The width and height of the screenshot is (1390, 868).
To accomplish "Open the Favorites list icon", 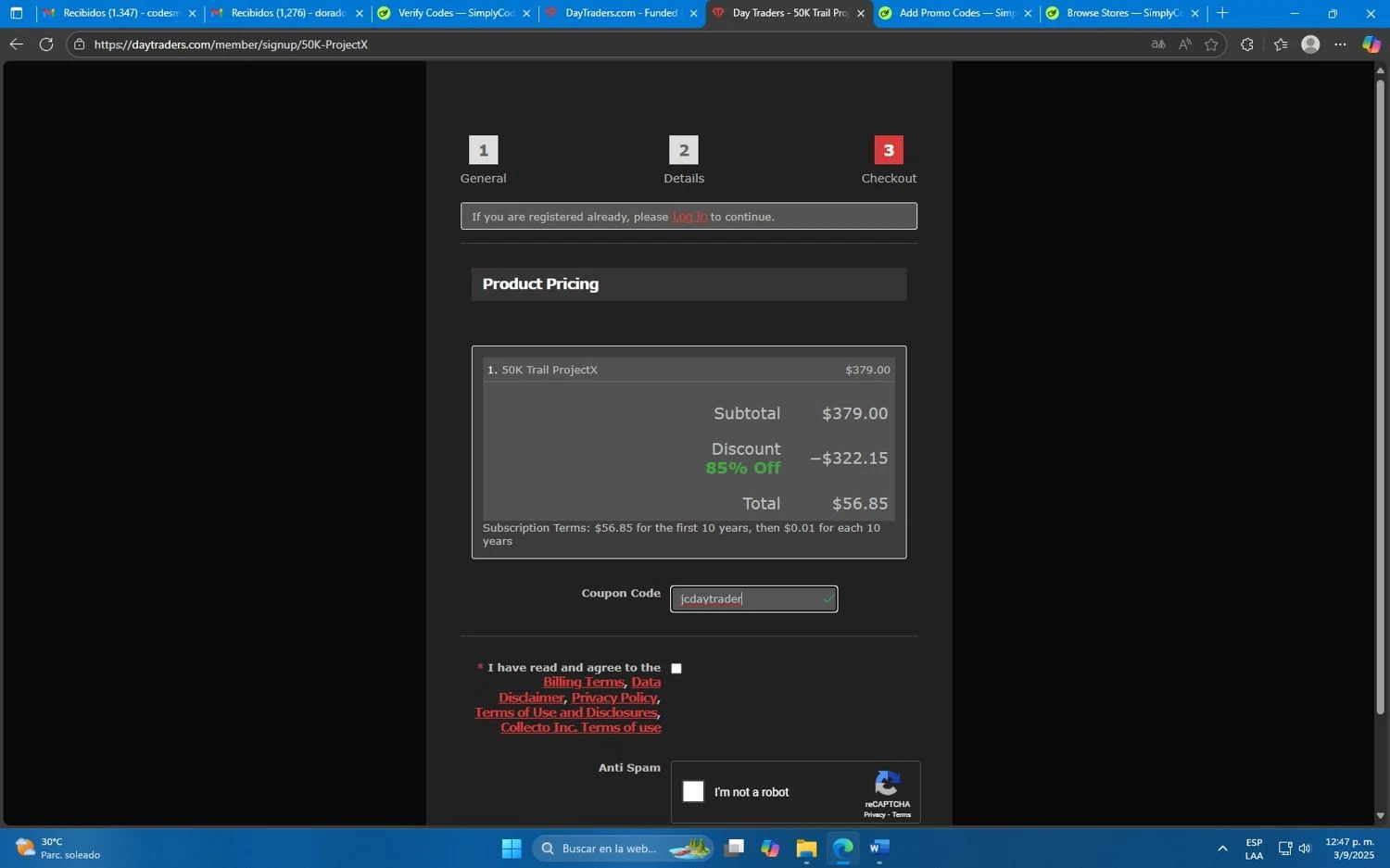I will click(x=1281, y=44).
